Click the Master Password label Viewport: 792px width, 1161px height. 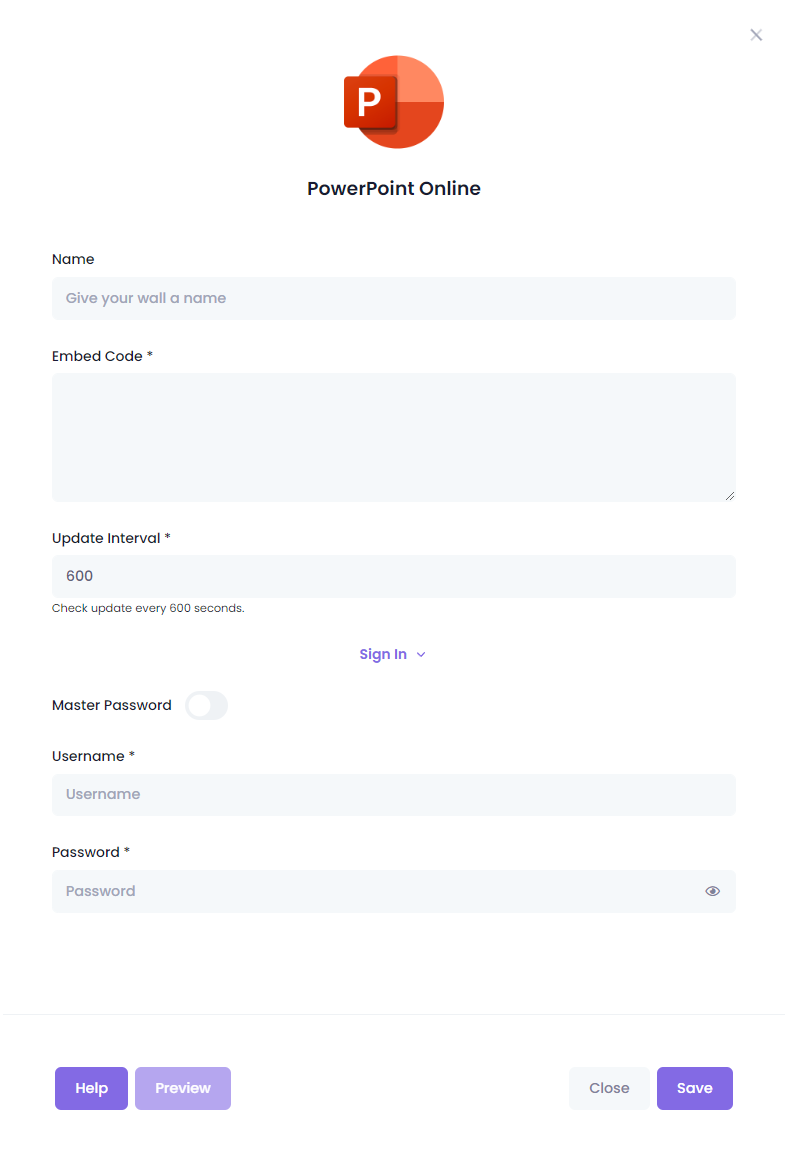[112, 706]
